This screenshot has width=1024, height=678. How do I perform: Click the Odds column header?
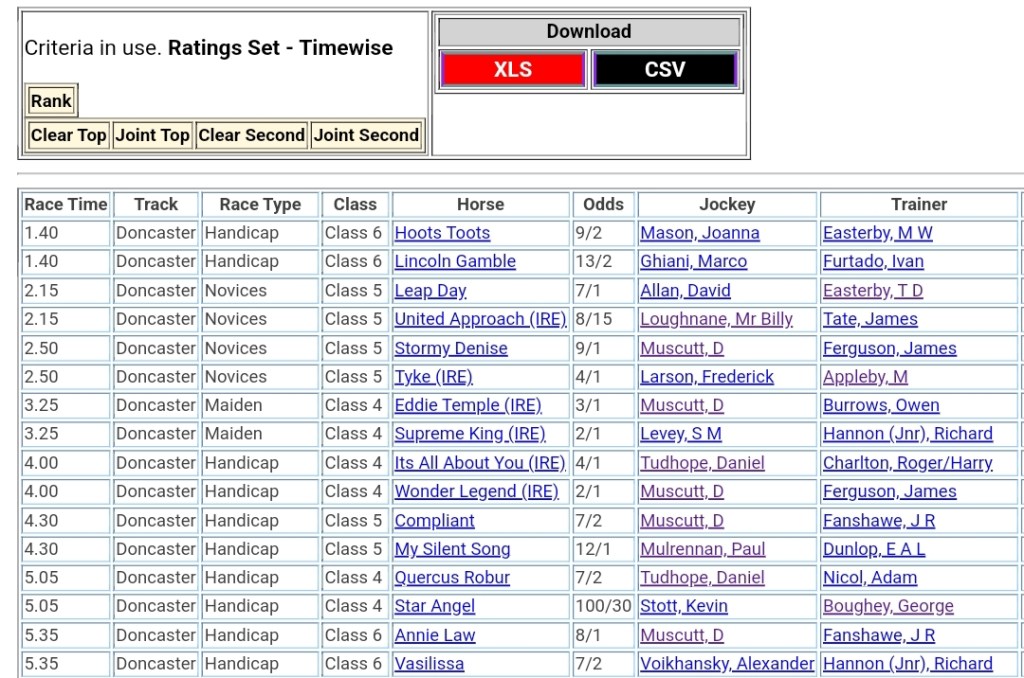[x=603, y=204]
